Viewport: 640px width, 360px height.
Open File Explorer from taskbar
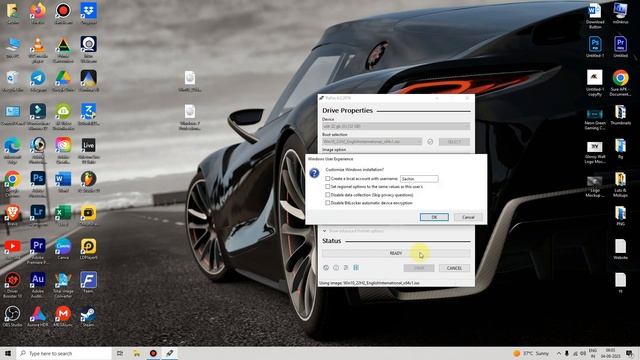click(x=136, y=353)
